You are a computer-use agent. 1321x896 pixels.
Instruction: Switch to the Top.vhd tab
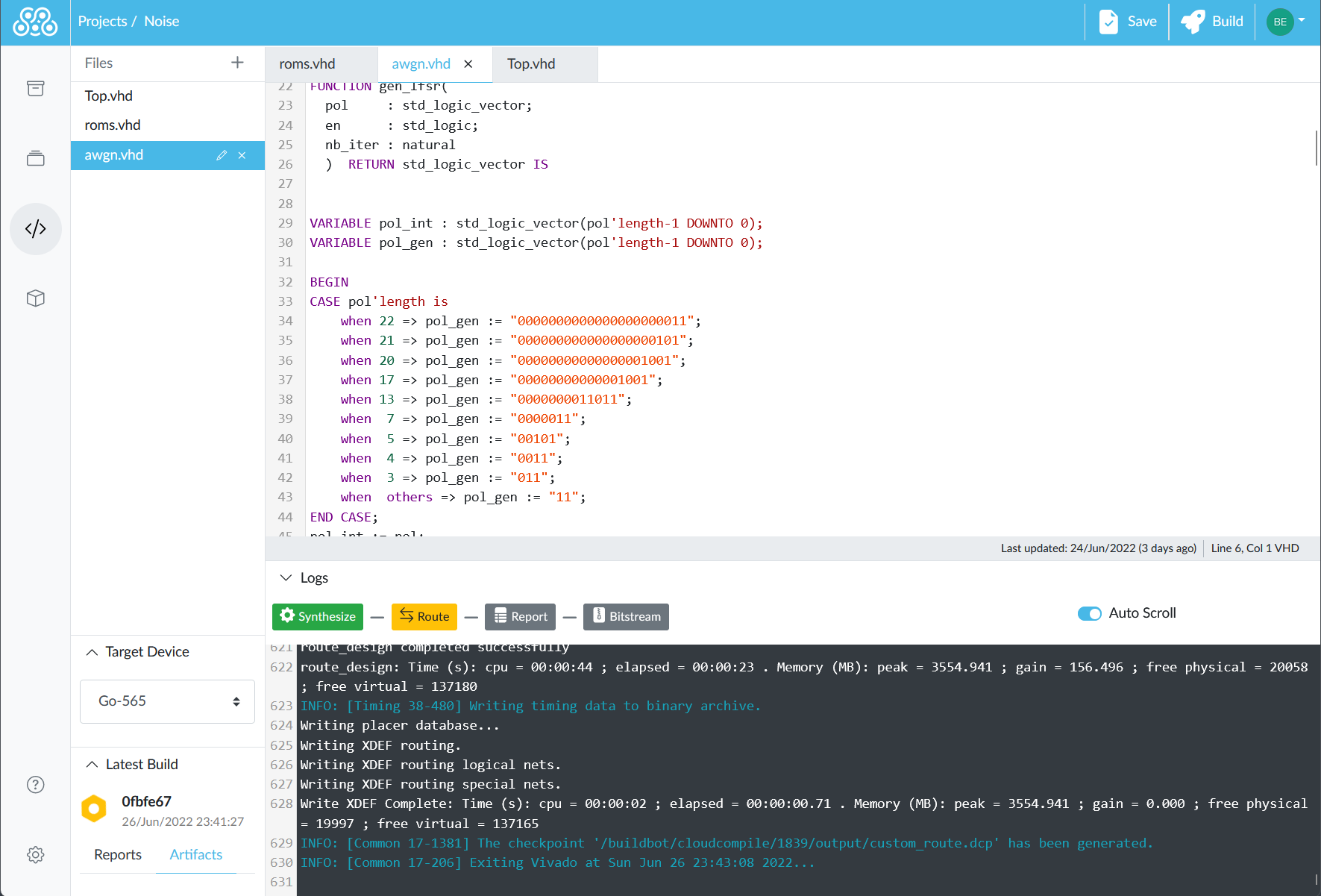pos(530,64)
